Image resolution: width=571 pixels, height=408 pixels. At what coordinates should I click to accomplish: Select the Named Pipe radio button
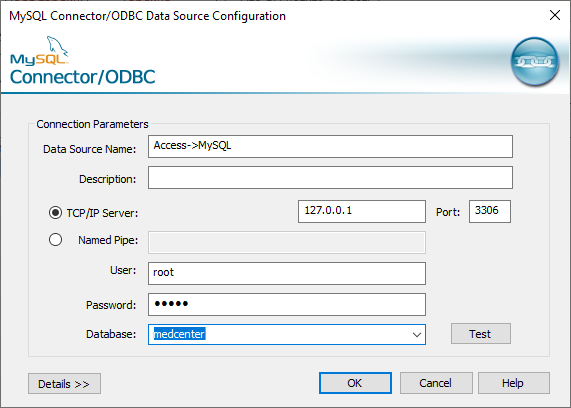55,240
